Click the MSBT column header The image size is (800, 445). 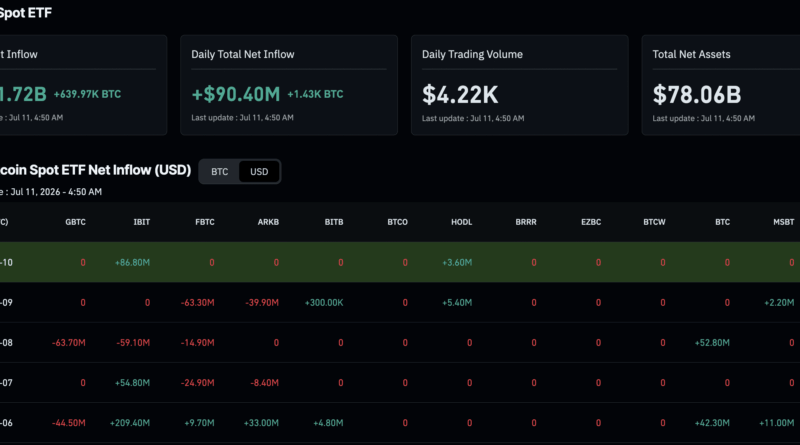click(784, 222)
